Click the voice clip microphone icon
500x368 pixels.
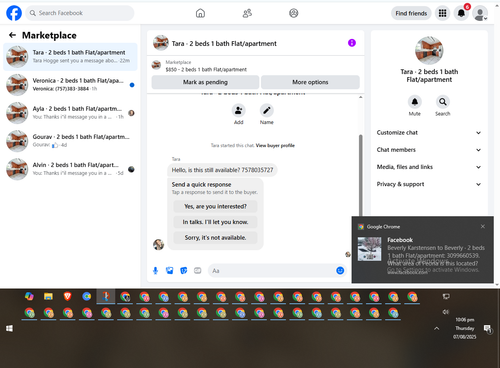click(155, 271)
